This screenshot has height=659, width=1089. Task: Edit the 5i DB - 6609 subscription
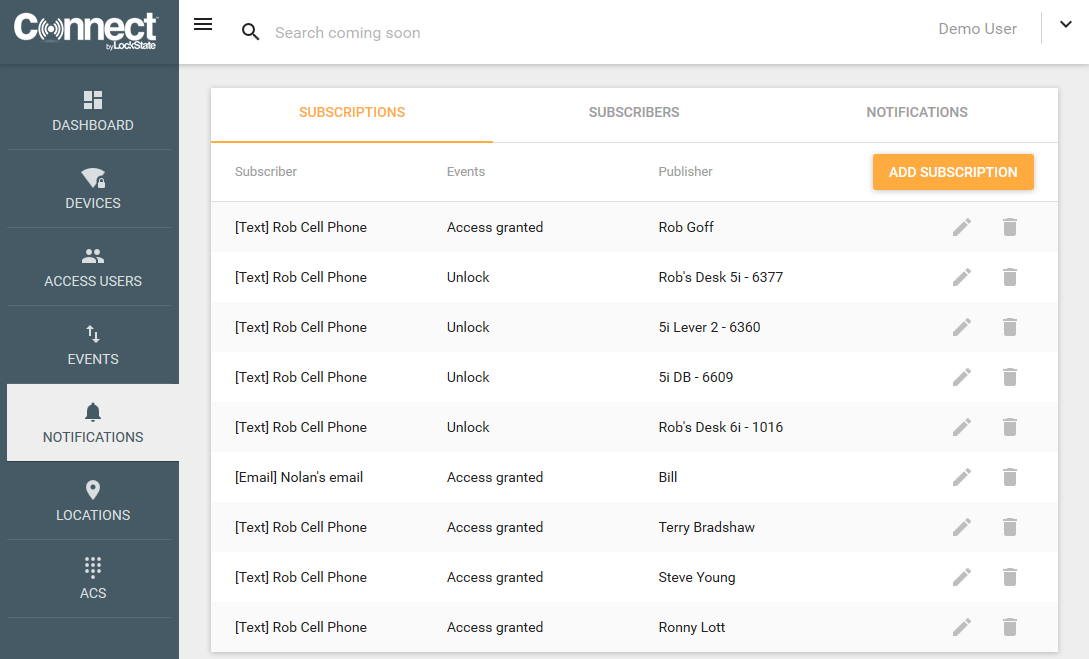tap(962, 377)
